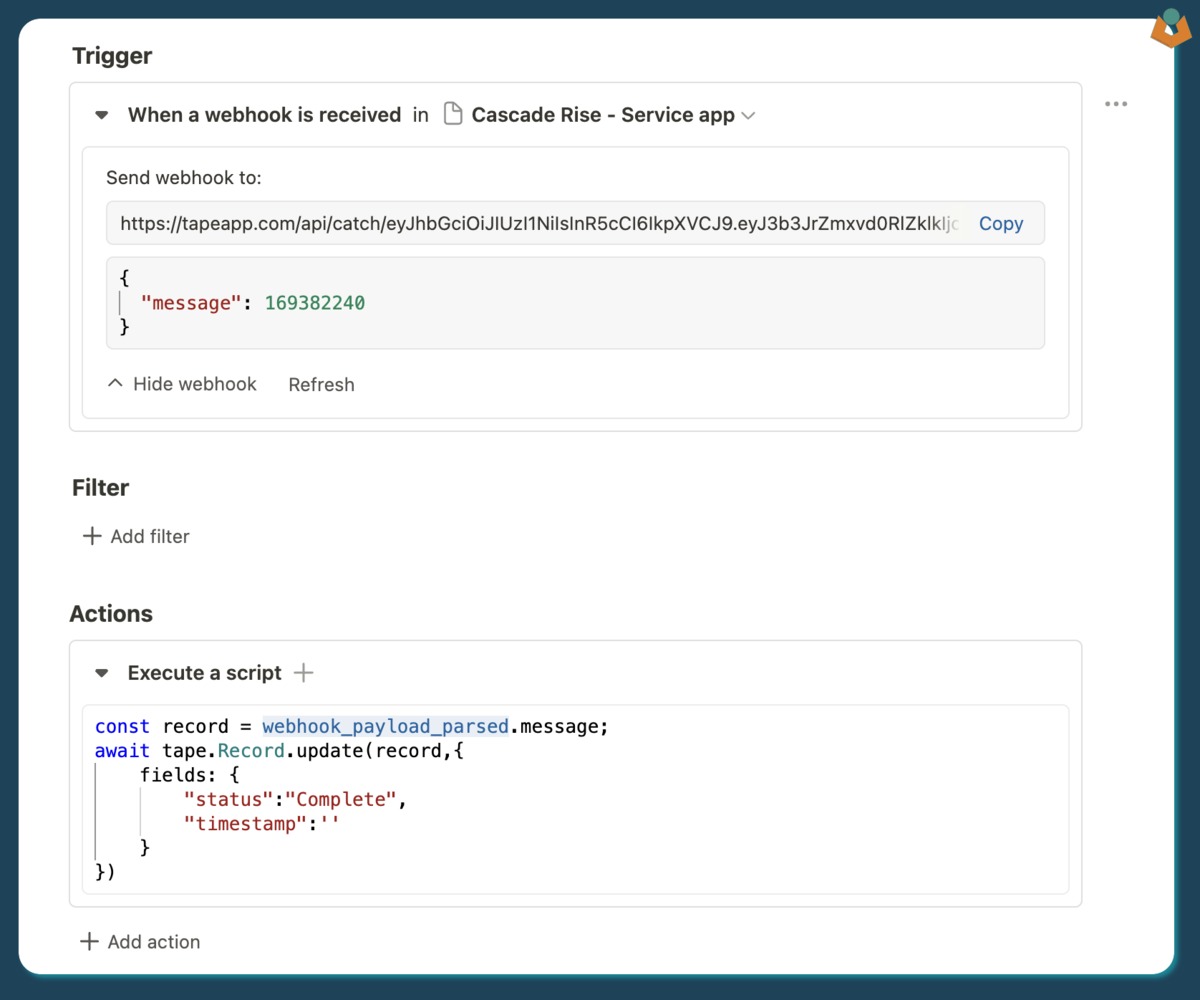Click the tape.Record.update call in the script

tap(265, 751)
